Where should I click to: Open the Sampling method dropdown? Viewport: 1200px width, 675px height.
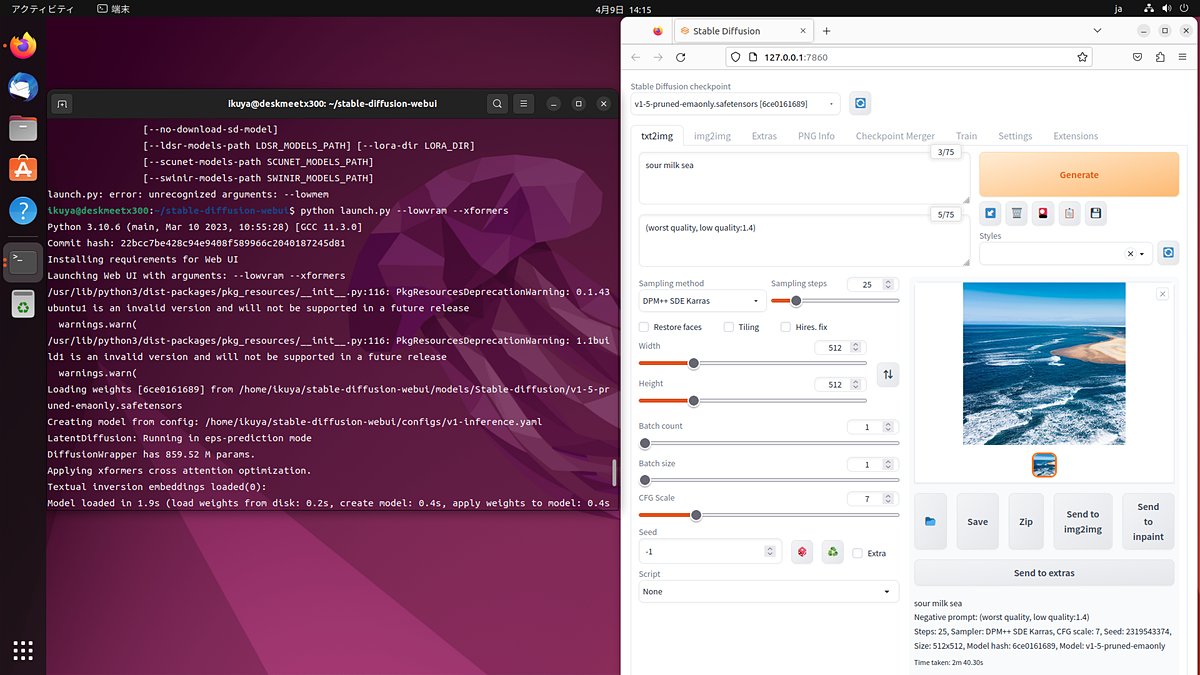click(700, 300)
